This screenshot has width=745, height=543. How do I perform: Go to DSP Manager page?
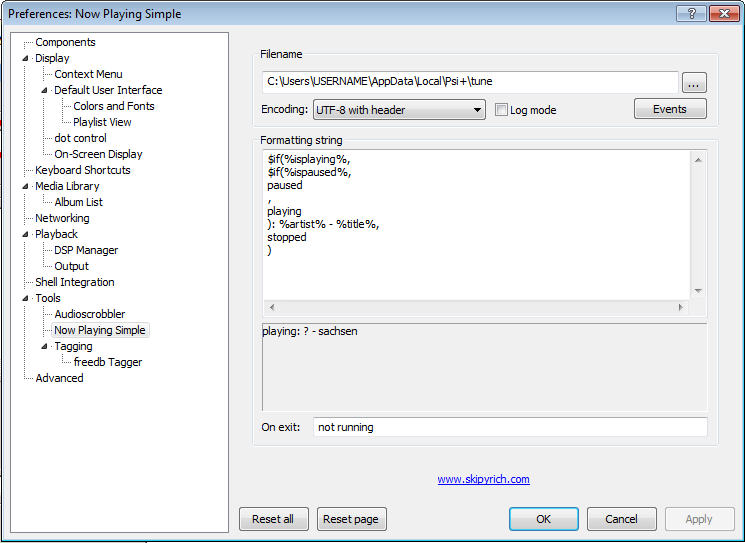(x=86, y=250)
